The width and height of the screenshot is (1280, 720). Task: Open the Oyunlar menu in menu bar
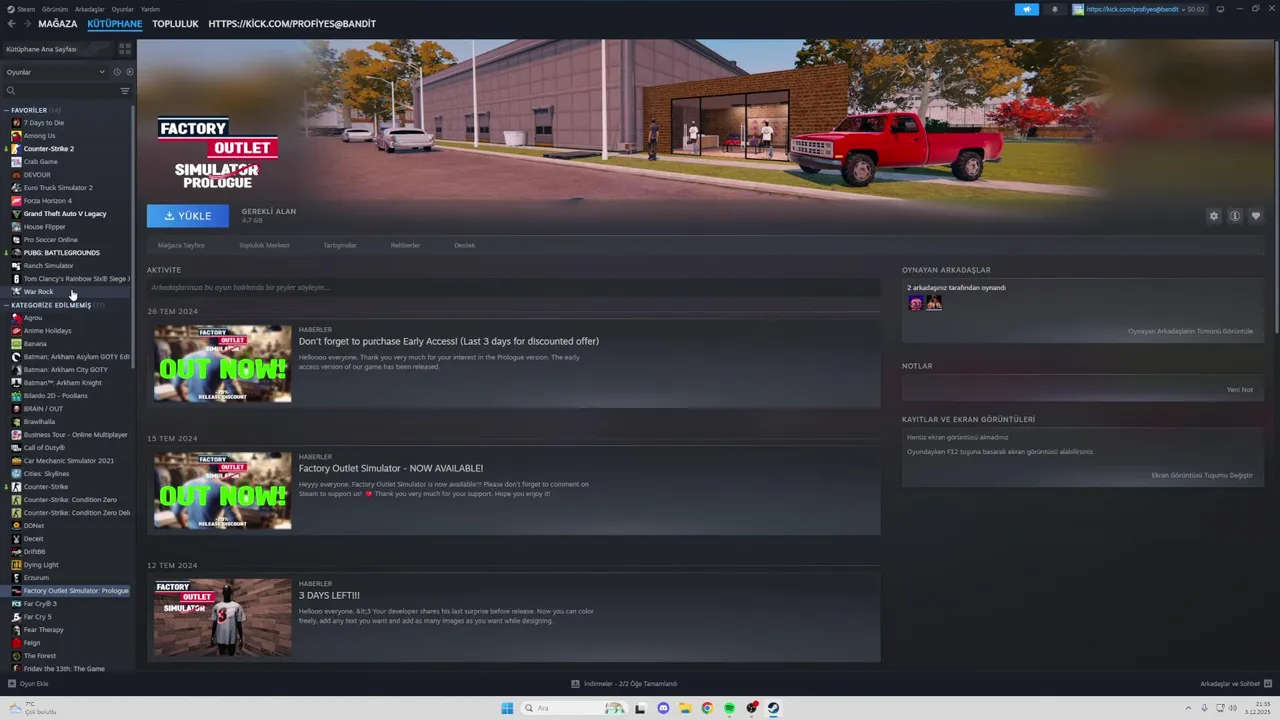pyautogui.click(x=122, y=9)
